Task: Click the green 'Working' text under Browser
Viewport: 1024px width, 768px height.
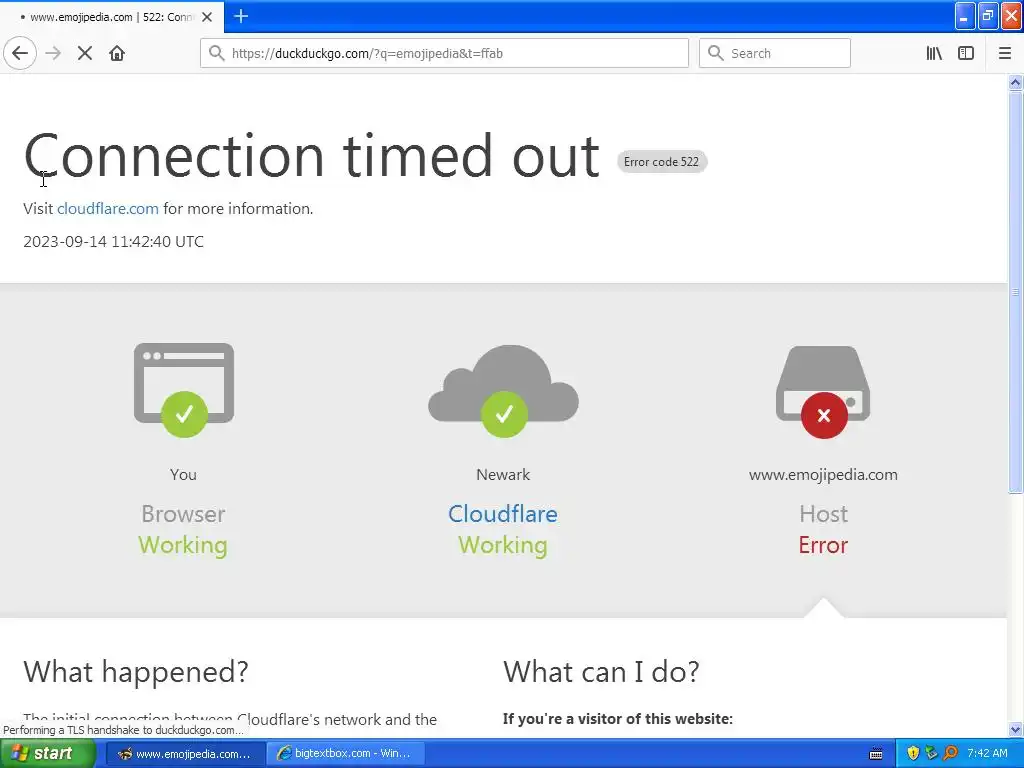Action: 183,545
